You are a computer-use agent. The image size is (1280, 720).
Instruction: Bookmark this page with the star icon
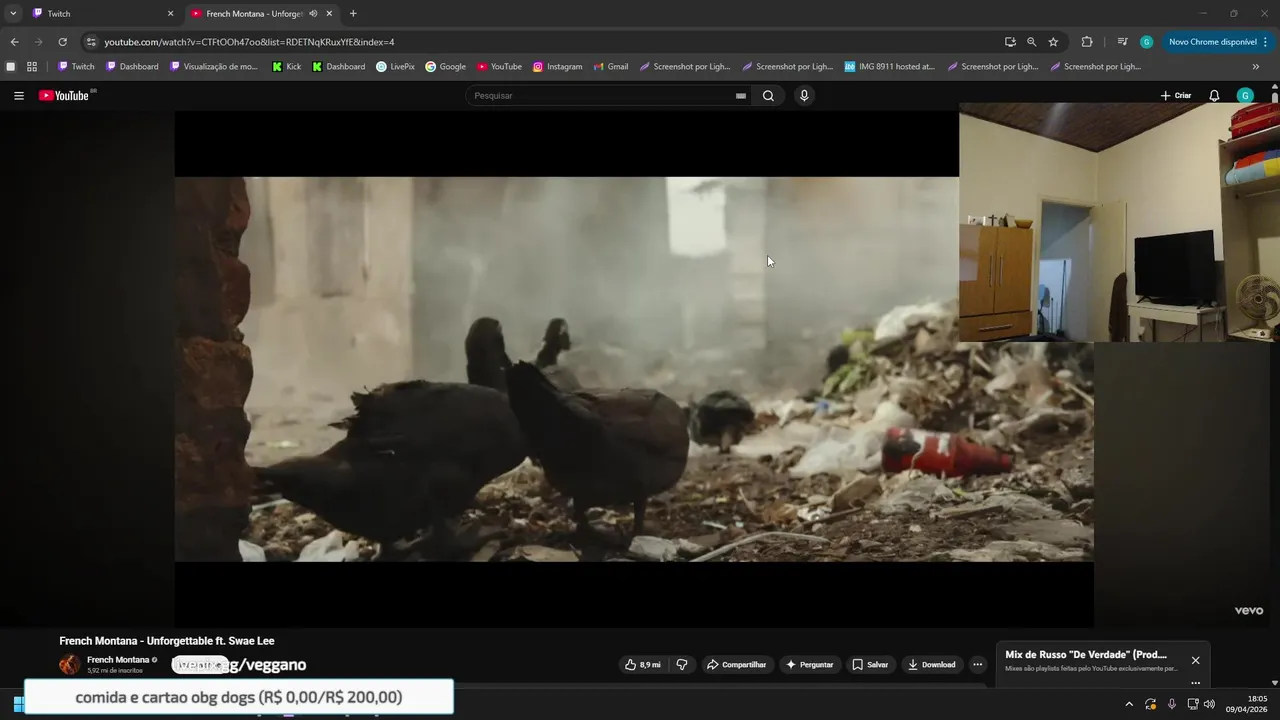pos(1053,42)
